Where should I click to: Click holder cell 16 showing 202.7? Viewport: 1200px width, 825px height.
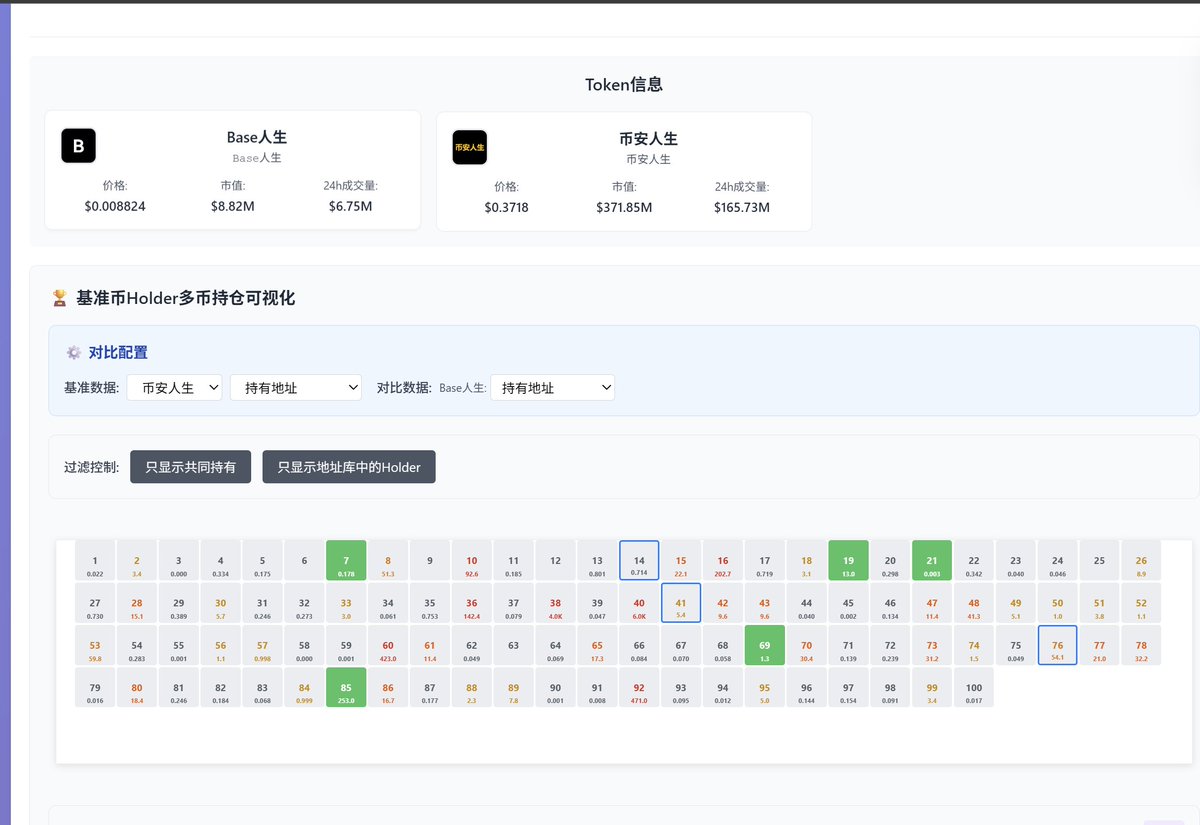723,560
